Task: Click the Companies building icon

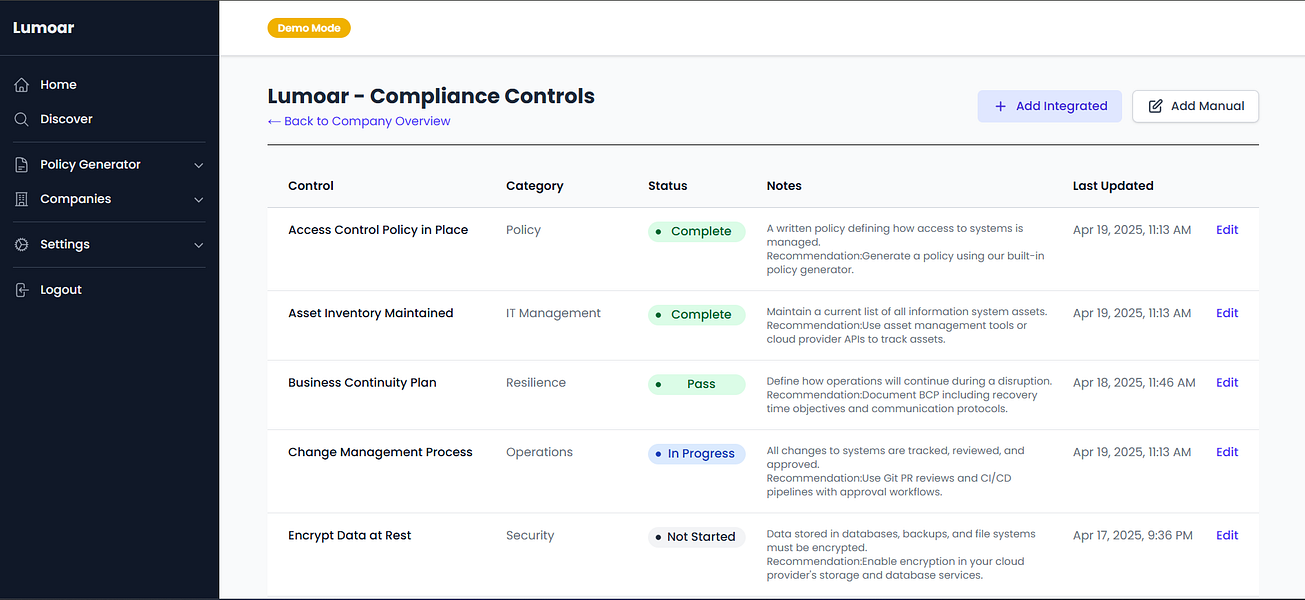Action: (22, 199)
